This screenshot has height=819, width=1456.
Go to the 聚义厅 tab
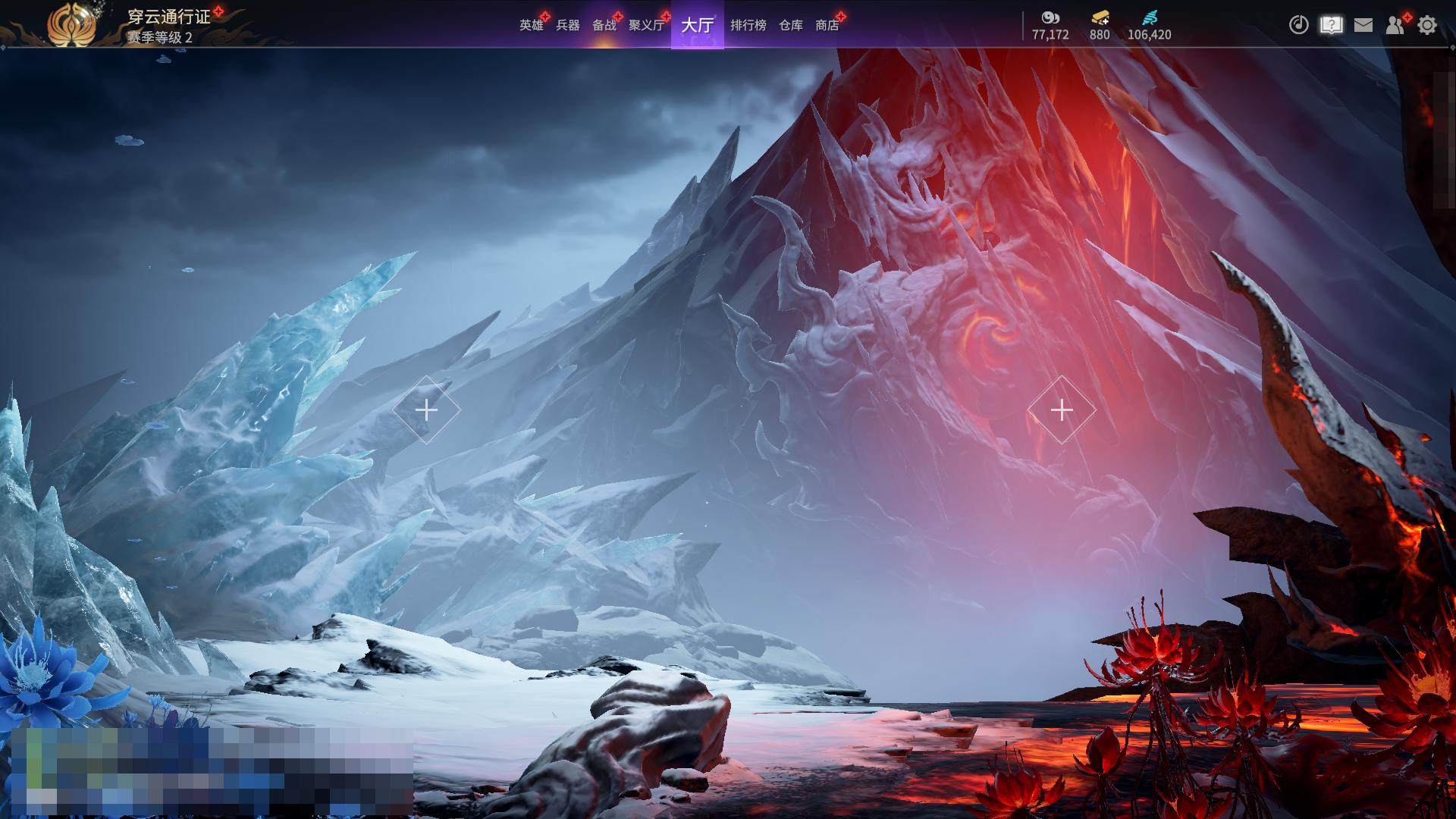[646, 25]
